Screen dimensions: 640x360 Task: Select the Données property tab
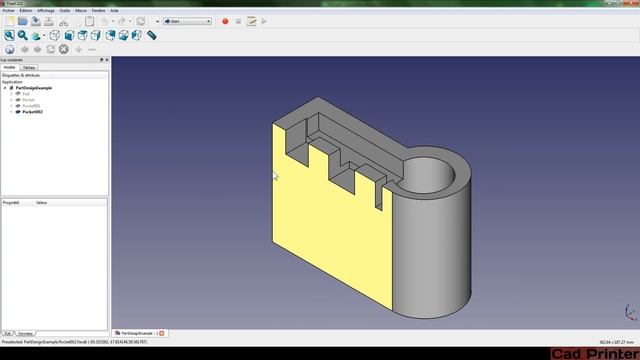click(x=25, y=333)
